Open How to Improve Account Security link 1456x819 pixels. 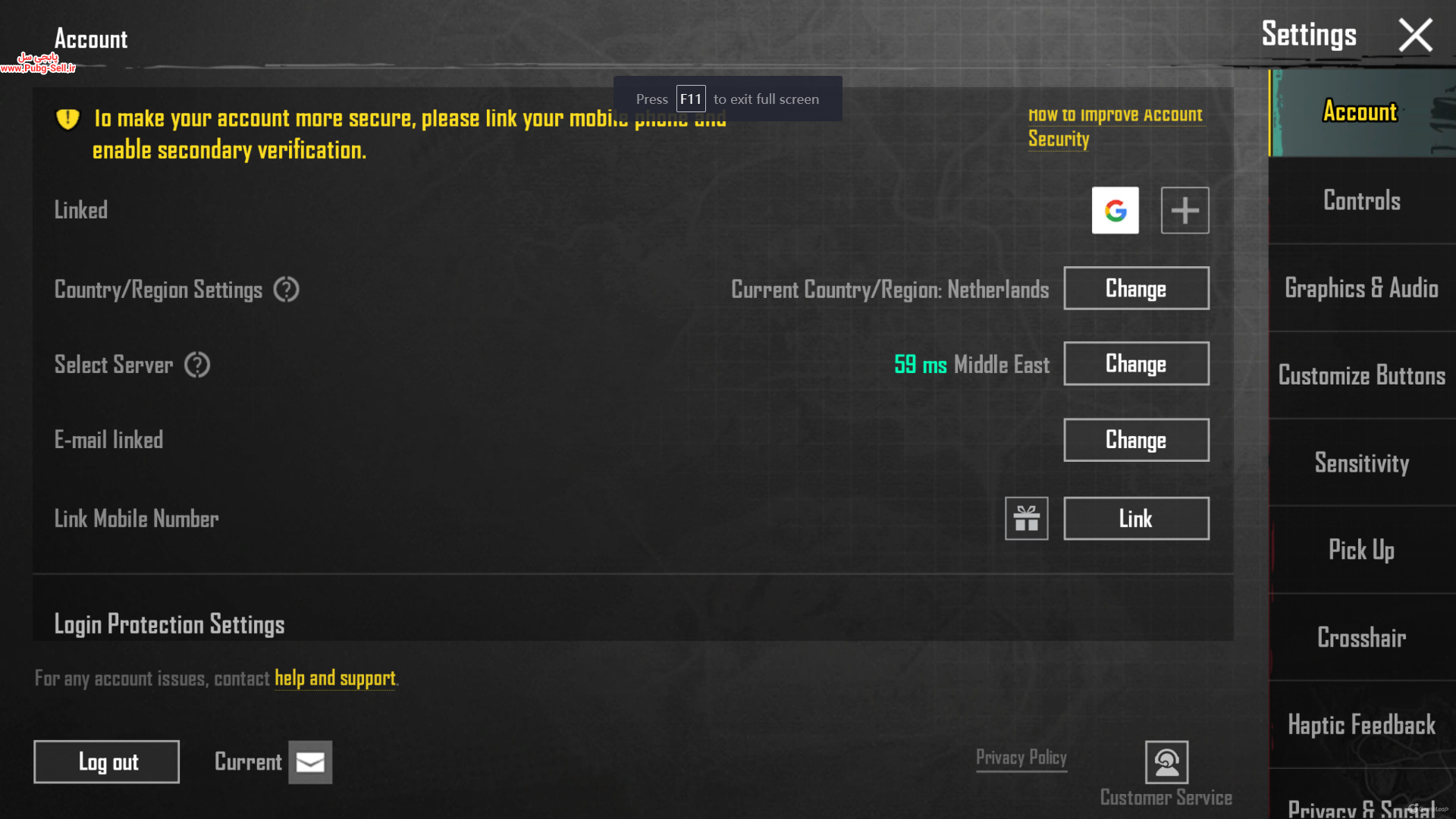pyautogui.click(x=1115, y=127)
